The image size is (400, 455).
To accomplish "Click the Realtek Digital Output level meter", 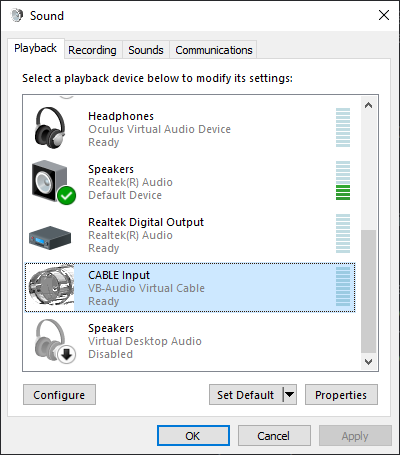I will click(x=343, y=233).
